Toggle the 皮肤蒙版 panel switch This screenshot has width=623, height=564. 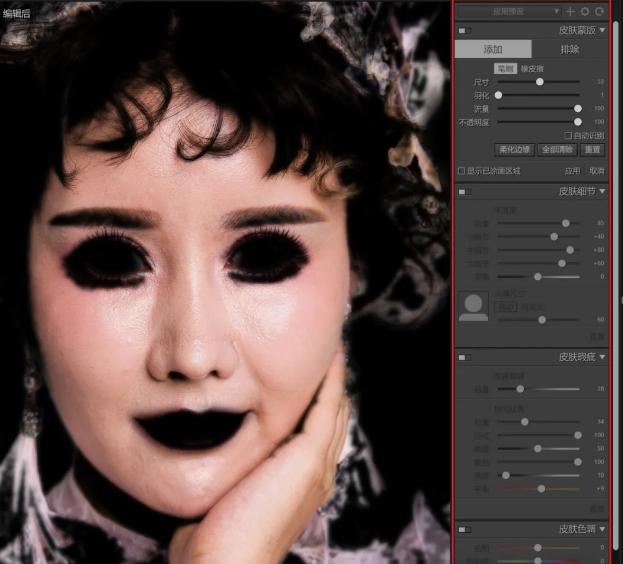[x=465, y=31]
